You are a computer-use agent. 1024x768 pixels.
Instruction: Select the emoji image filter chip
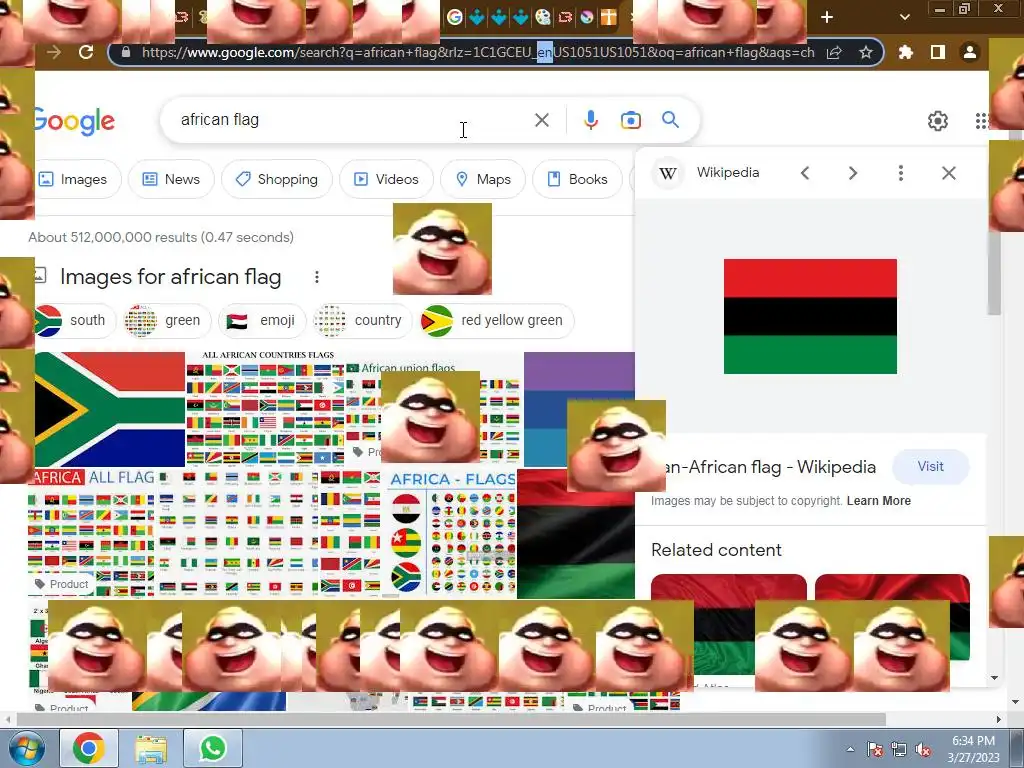[262, 321]
